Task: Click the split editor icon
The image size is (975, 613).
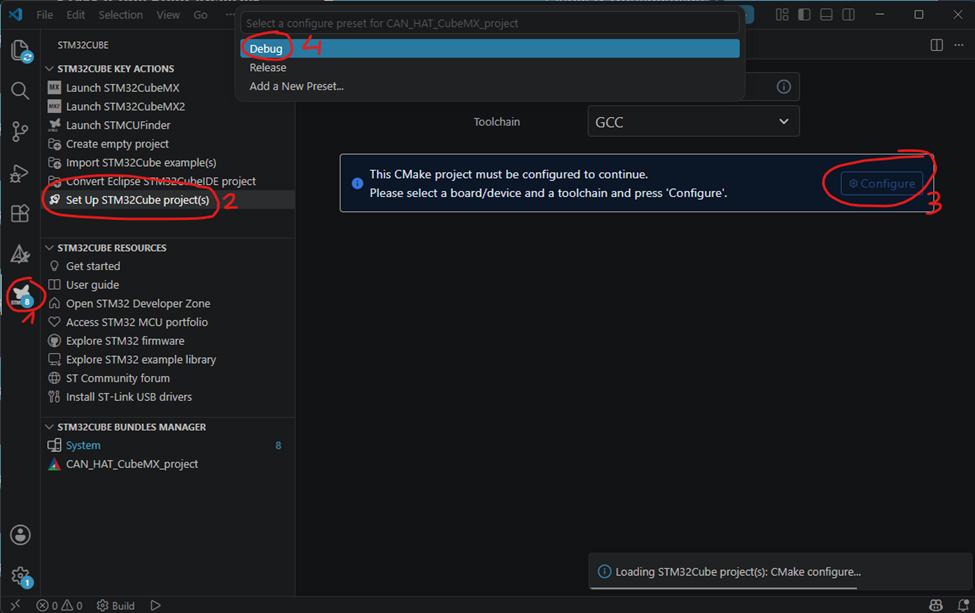Action: point(936,45)
